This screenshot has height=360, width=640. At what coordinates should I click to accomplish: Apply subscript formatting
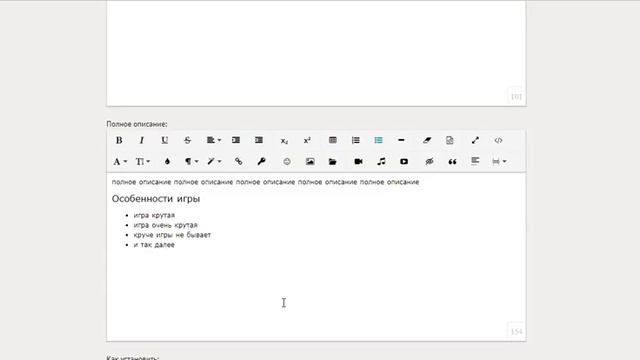[x=284, y=141]
